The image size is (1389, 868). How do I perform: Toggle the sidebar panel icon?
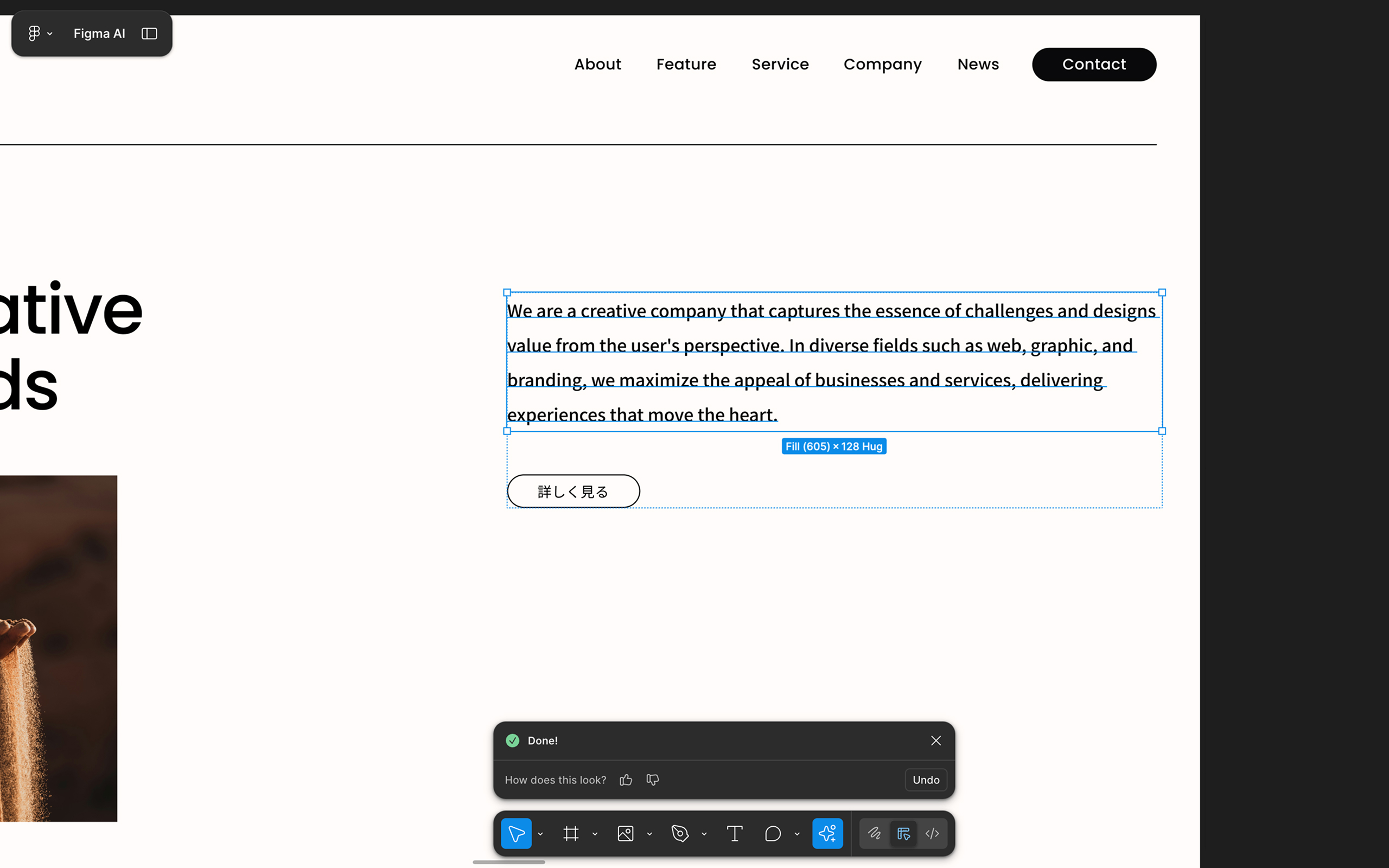(149, 33)
